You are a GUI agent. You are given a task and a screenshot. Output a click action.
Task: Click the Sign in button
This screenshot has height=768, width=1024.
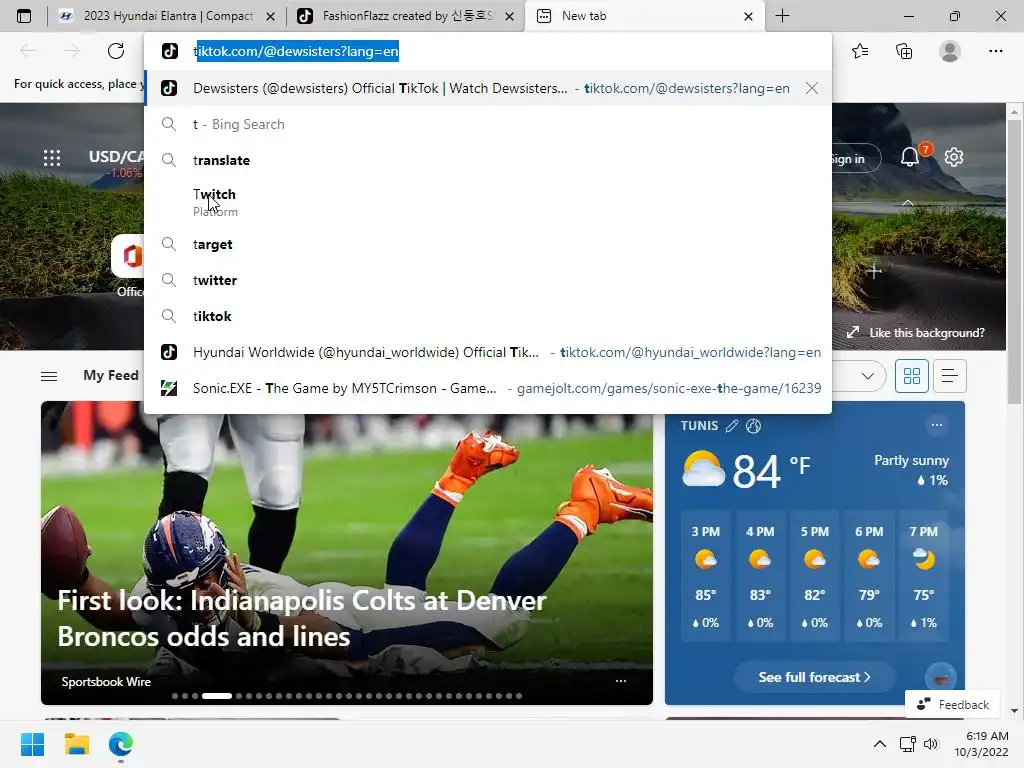tap(856, 159)
